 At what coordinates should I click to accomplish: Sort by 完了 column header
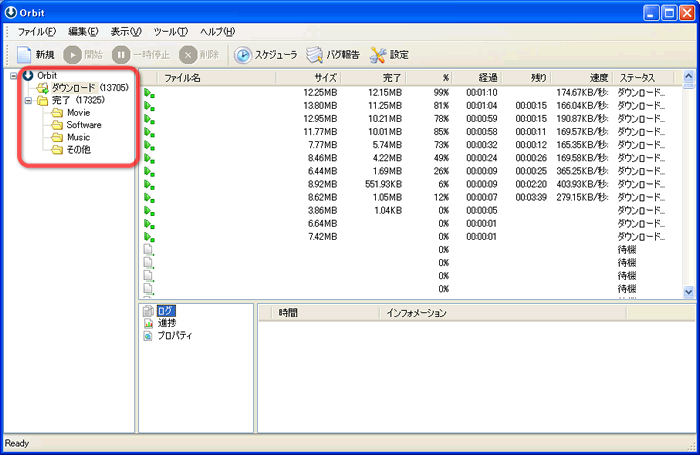pyautogui.click(x=374, y=78)
